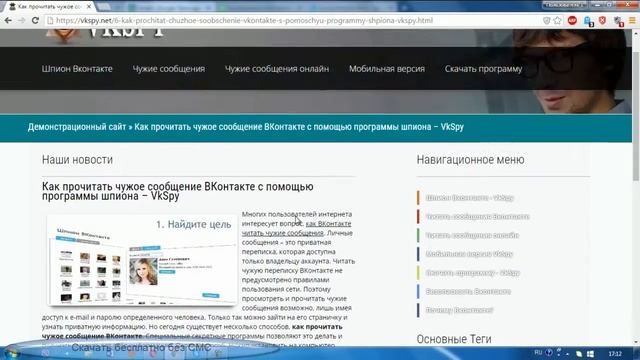Click the 'Основные Теги' heading
The image size is (640, 360).
click(454, 339)
